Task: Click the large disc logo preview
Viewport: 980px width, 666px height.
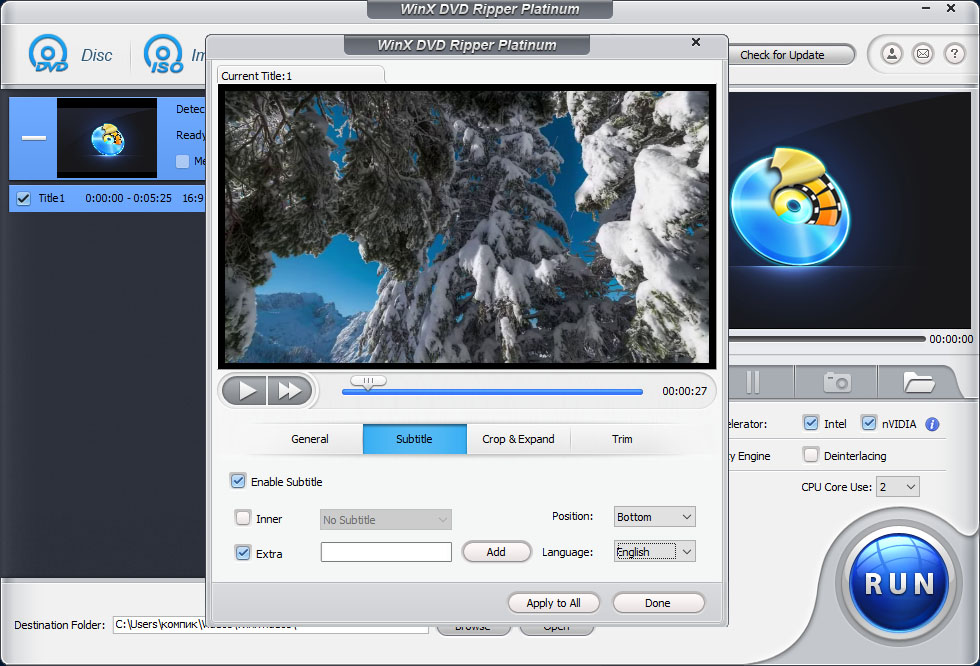Action: pos(791,207)
